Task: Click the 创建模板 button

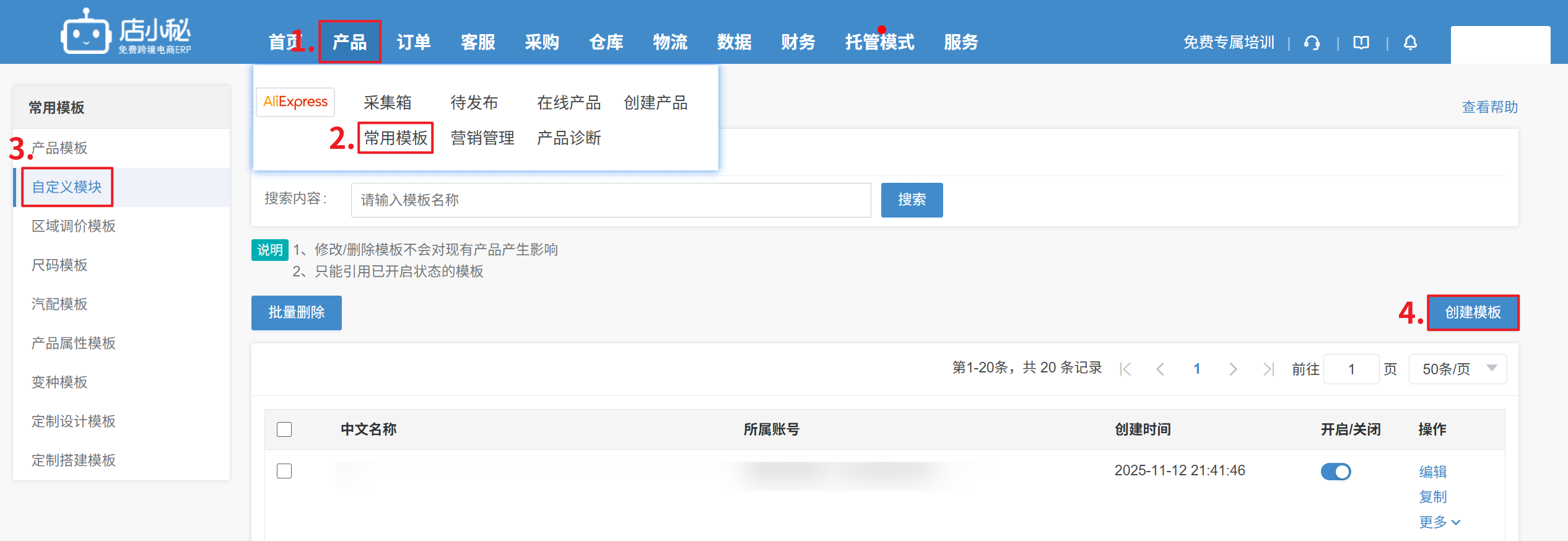Action: click(1473, 312)
